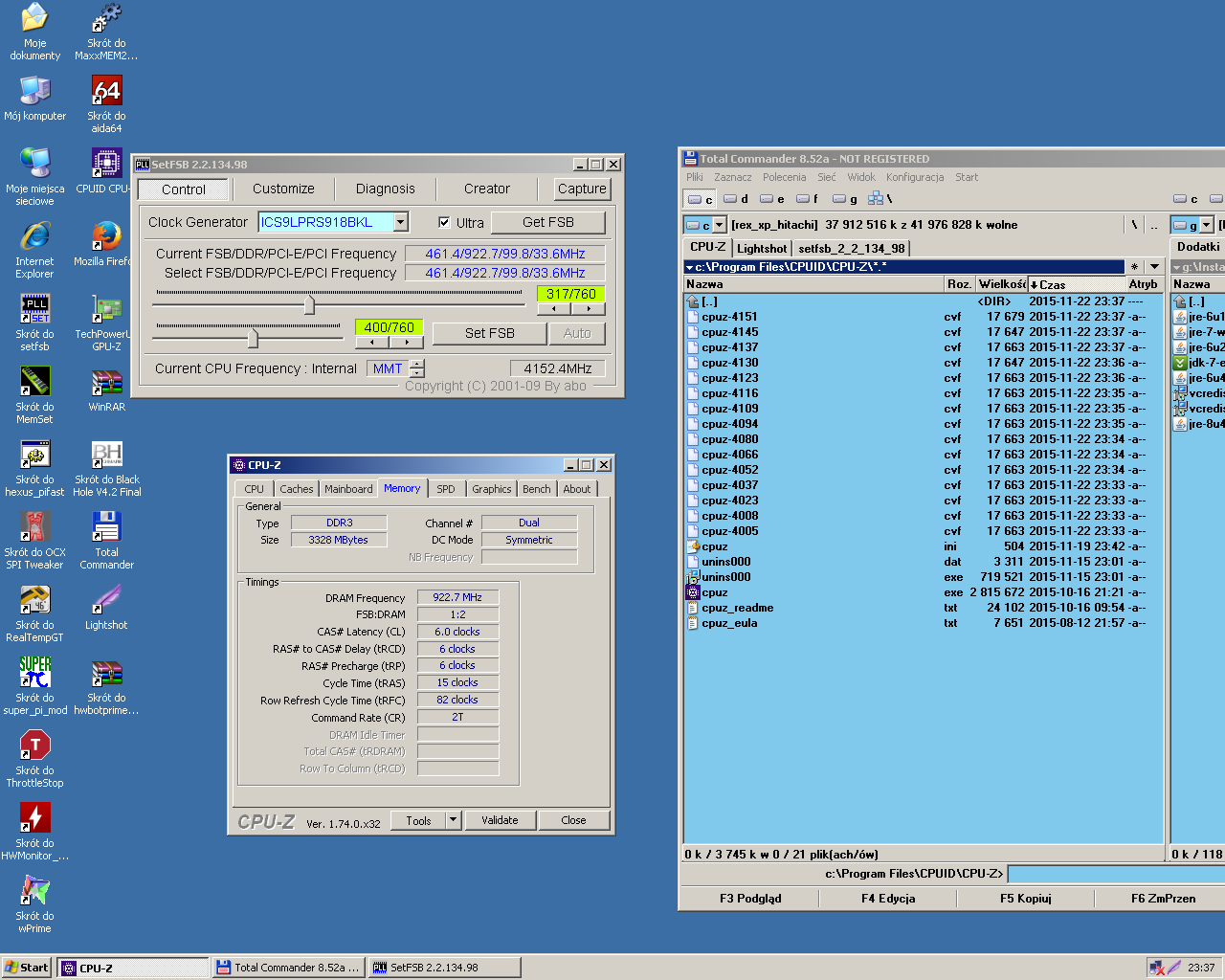This screenshot has width=1225, height=980.
Task: Click F5 Kopiuj button
Action: pos(1026,898)
